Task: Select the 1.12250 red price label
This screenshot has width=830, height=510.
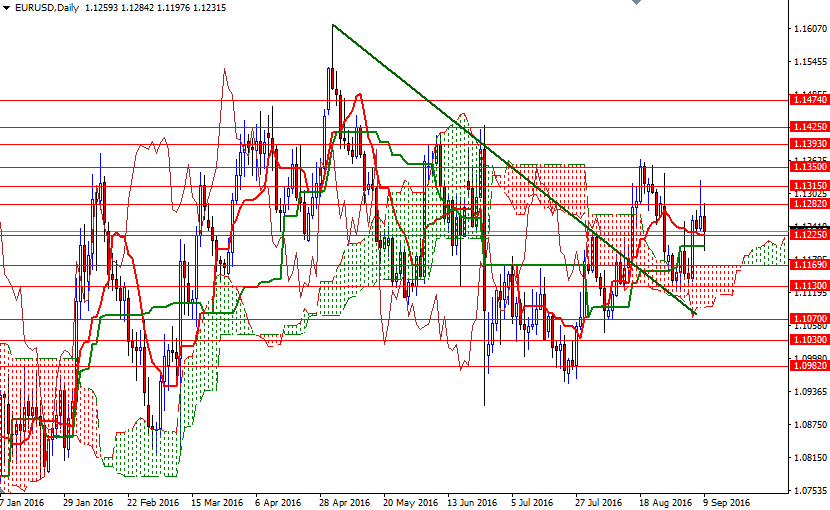Action: 808,235
